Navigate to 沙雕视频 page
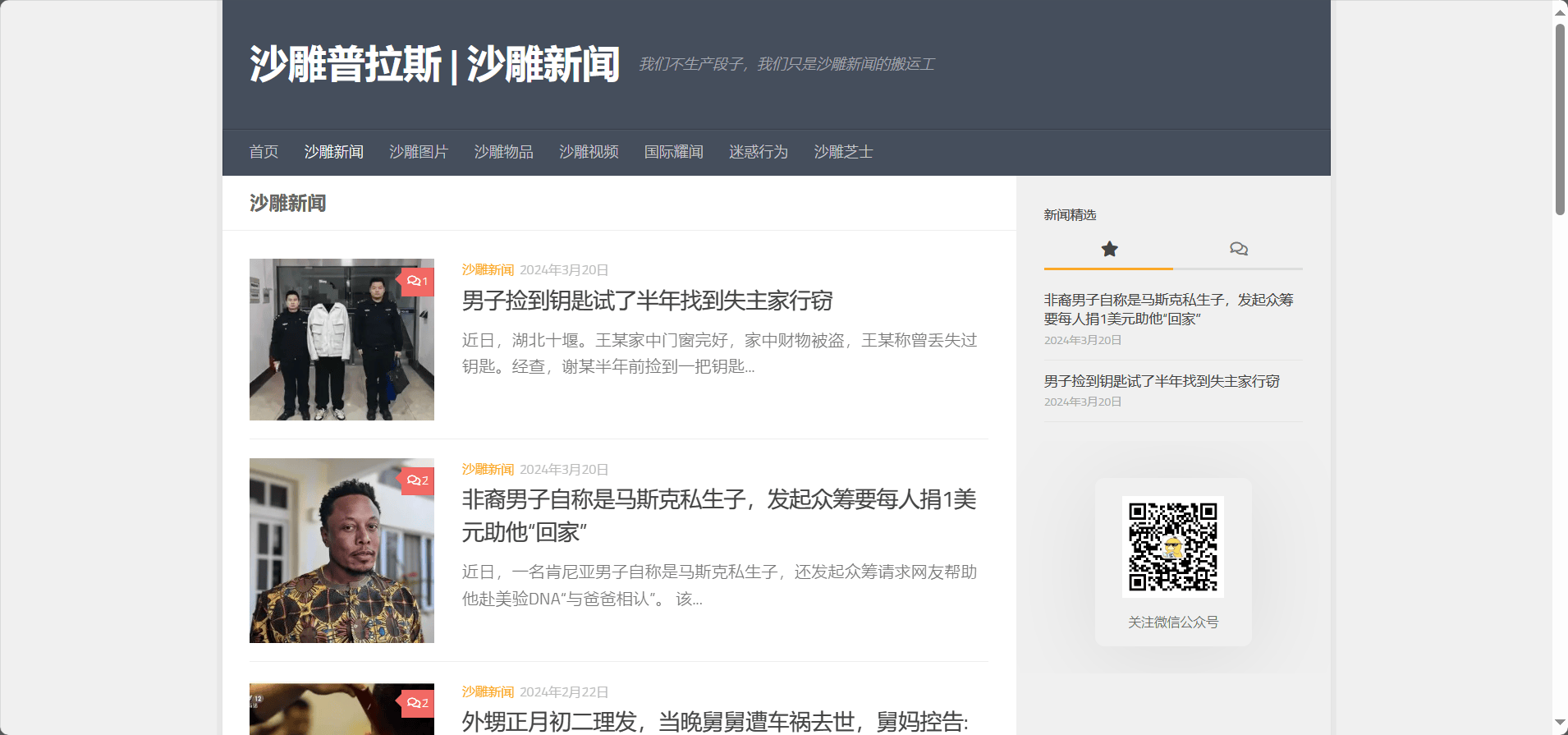1568x735 pixels. coord(589,152)
